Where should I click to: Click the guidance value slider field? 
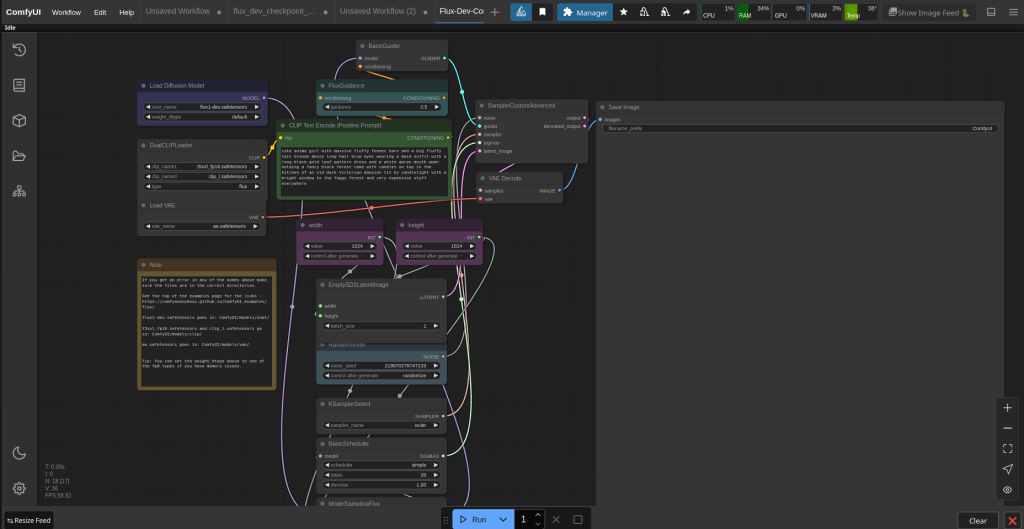coord(381,107)
